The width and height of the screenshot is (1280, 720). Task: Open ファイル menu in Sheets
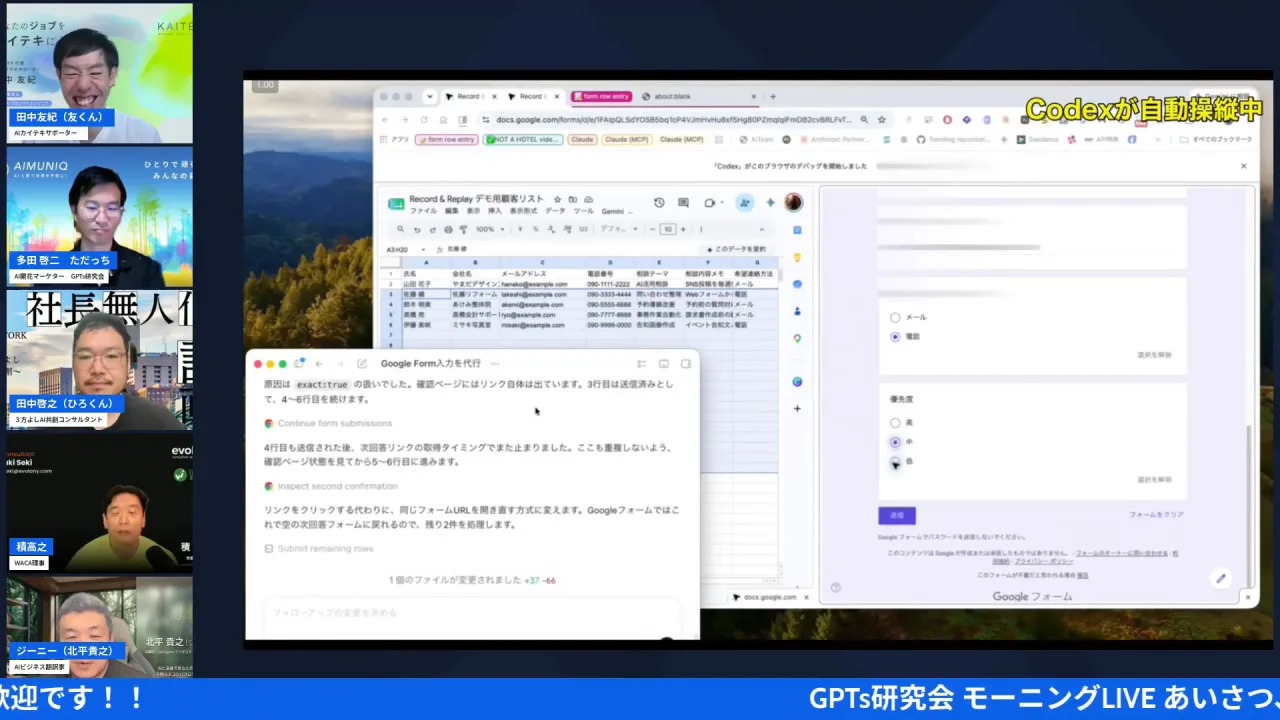(x=423, y=211)
